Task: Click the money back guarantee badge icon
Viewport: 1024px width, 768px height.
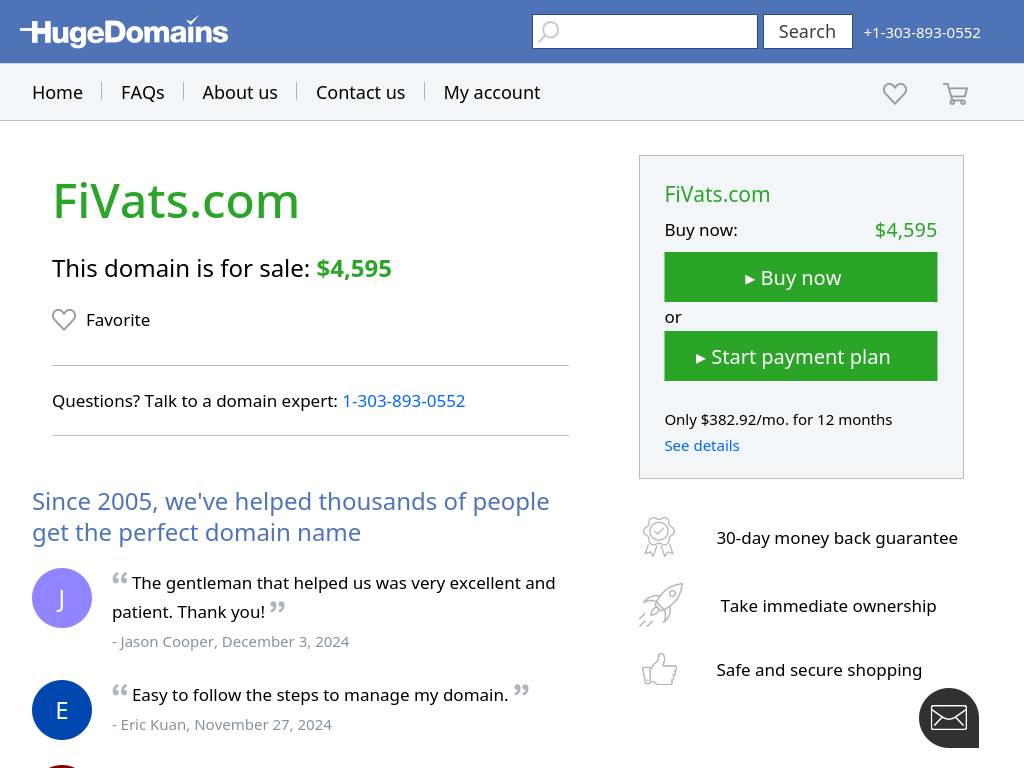Action: [659, 537]
